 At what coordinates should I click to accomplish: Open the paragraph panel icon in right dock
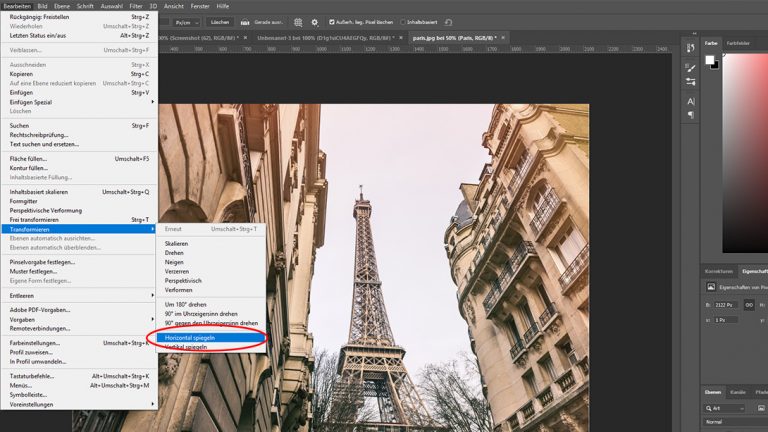click(691, 115)
